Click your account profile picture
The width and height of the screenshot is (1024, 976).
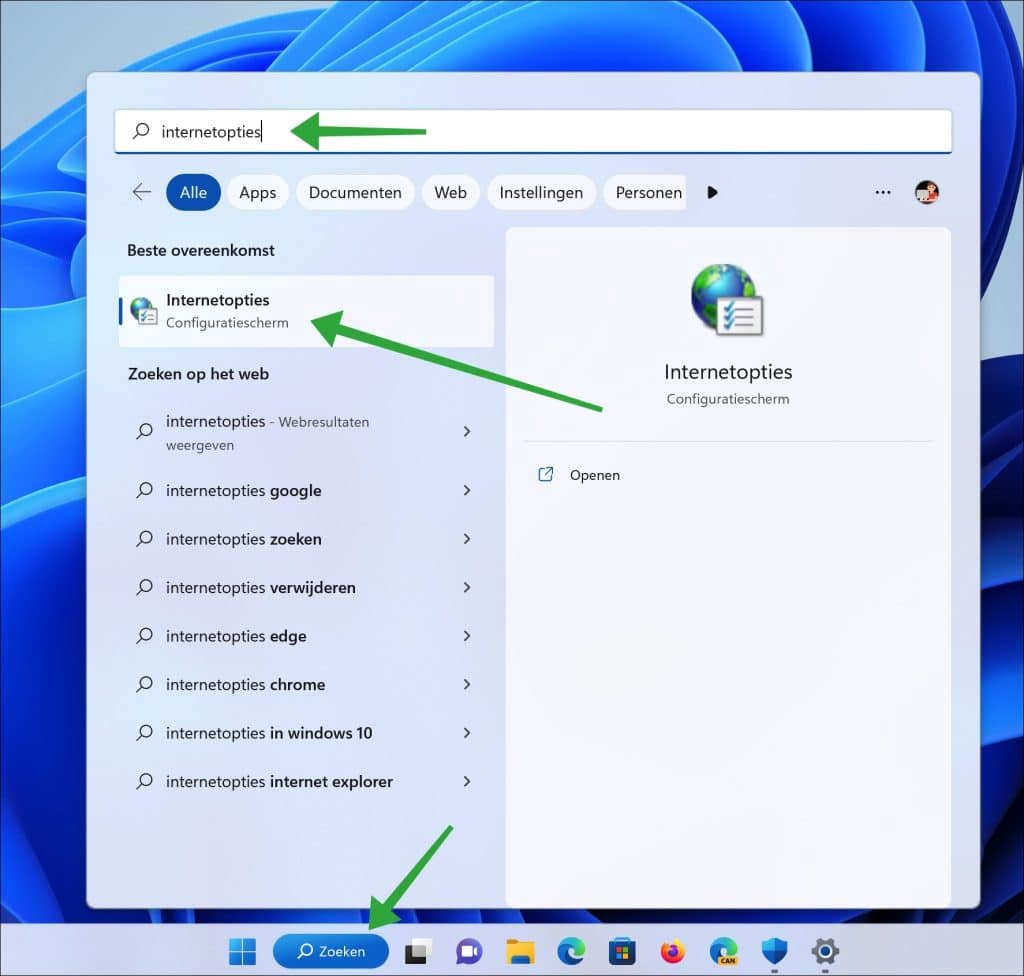[927, 192]
